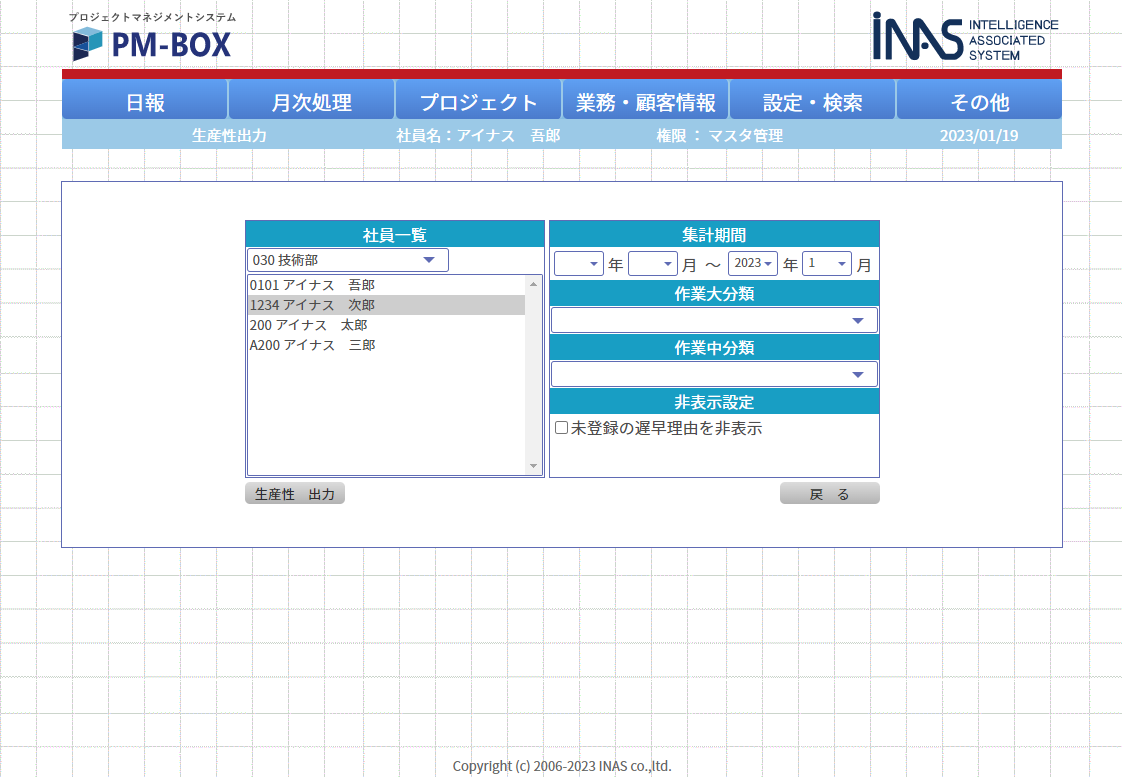Open the 日報 menu
1122x777 pixels.
(145, 102)
